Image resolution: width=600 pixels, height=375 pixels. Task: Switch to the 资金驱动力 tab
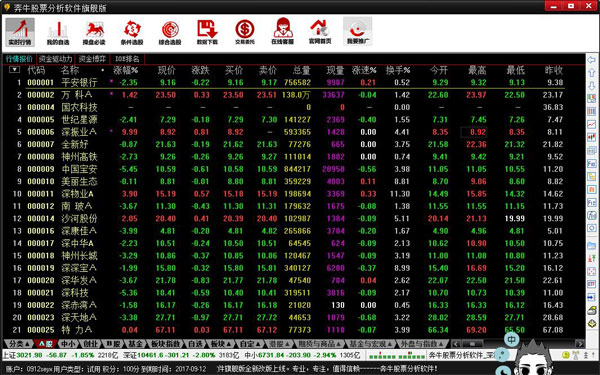(55, 59)
